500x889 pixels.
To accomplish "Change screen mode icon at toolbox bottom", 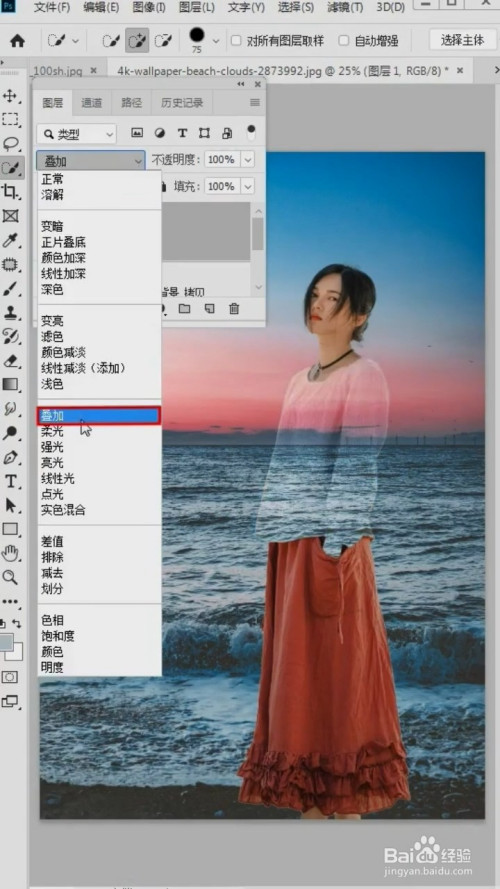I will click(10, 701).
